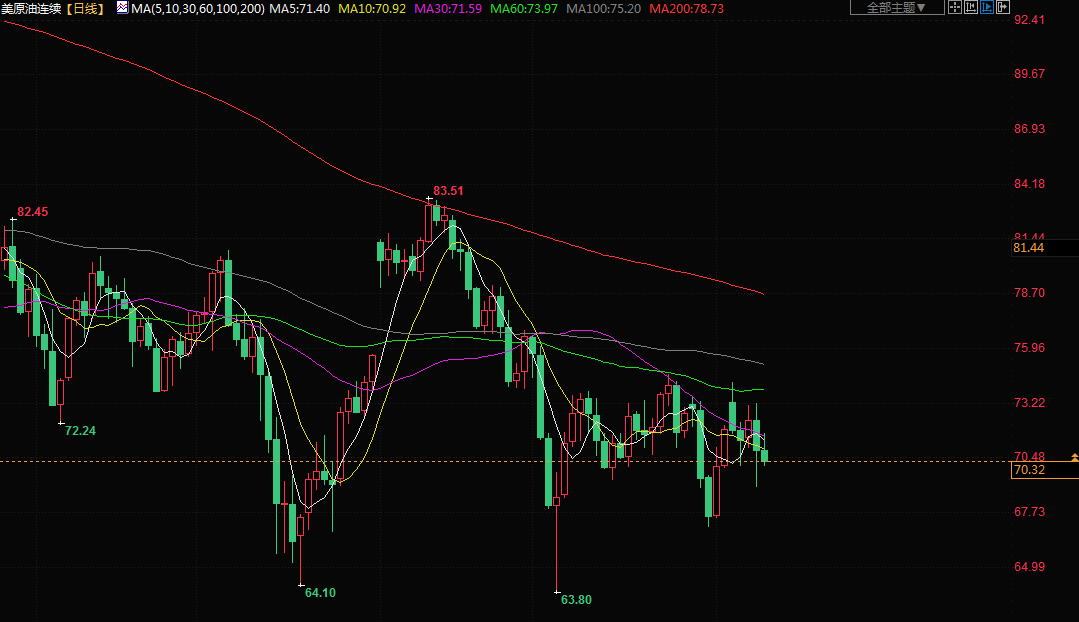Click the 63.80 low price marker
The image size is (1079, 622).
(x=576, y=600)
